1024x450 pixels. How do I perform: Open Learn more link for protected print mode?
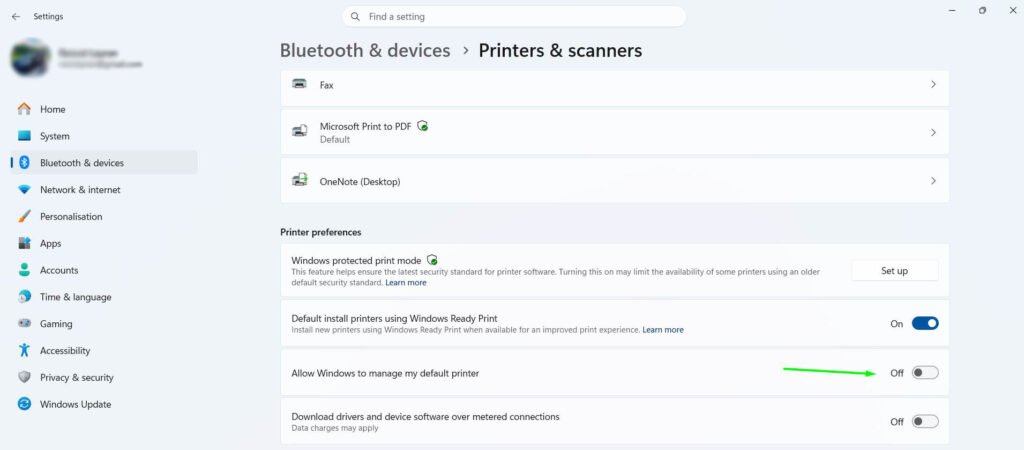406,283
